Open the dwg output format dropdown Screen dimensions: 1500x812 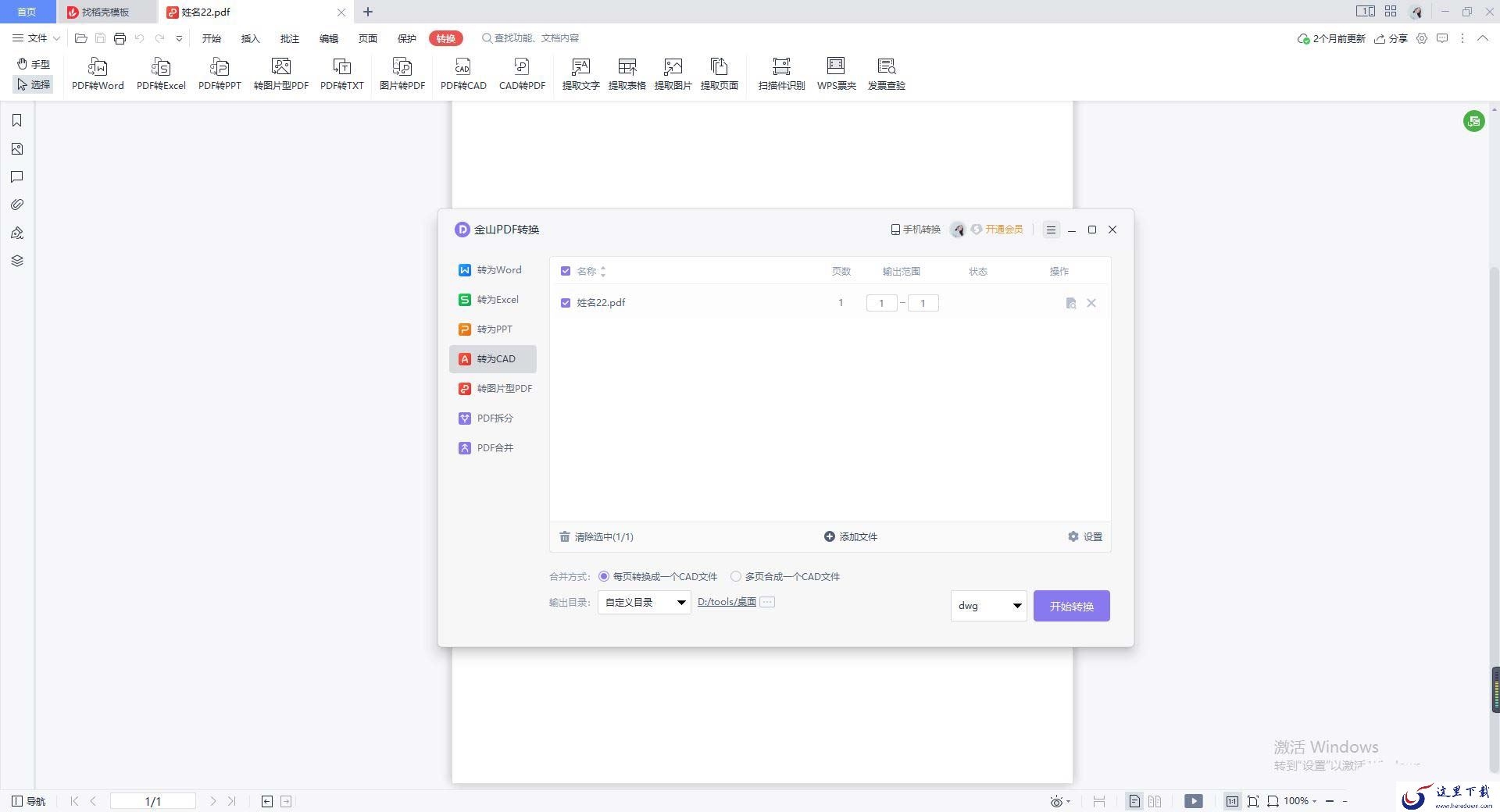point(988,606)
